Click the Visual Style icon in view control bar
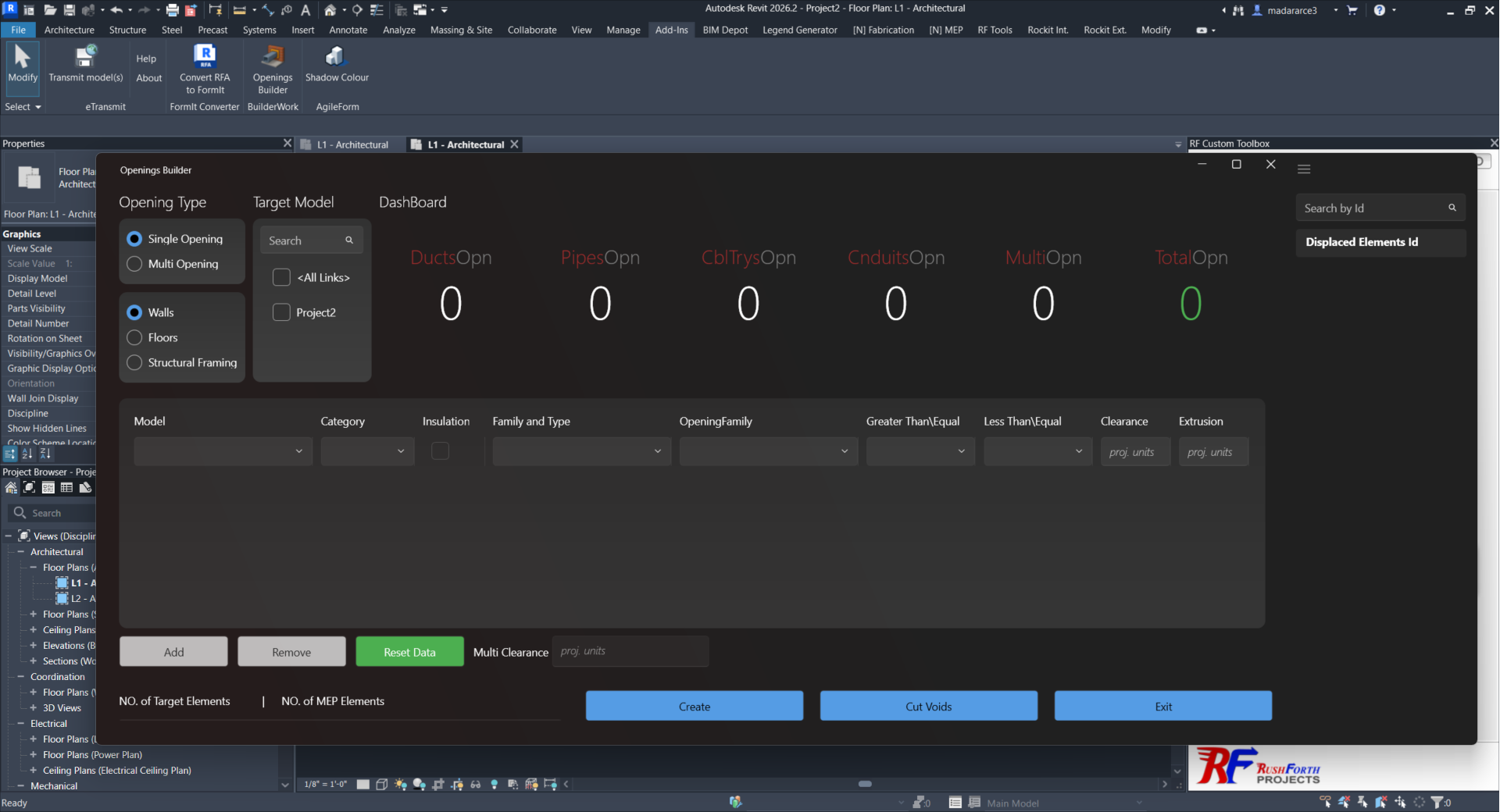Viewport: 1500px width, 812px height. point(381,785)
